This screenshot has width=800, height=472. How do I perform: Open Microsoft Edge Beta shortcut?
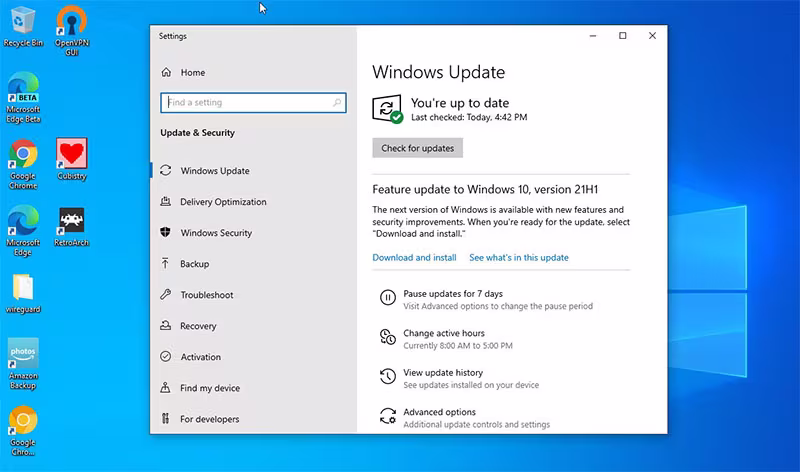23,97
